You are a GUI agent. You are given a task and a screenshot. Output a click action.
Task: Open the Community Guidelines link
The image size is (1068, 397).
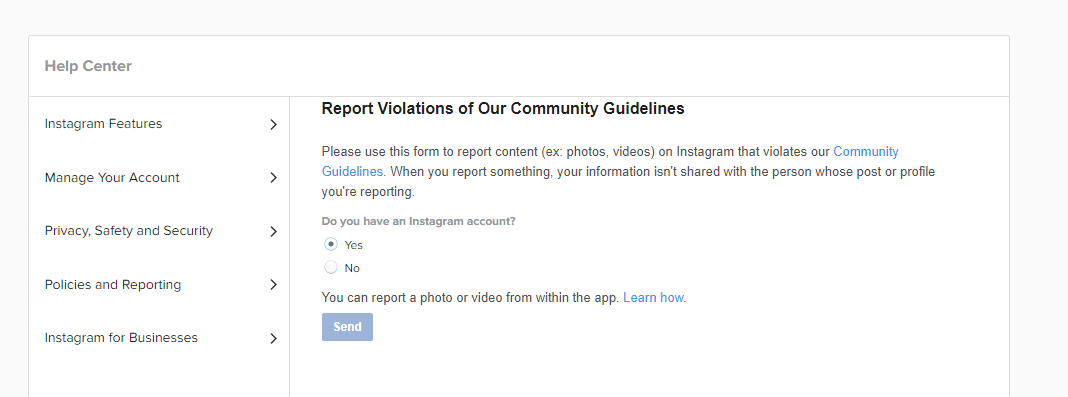tap(866, 151)
